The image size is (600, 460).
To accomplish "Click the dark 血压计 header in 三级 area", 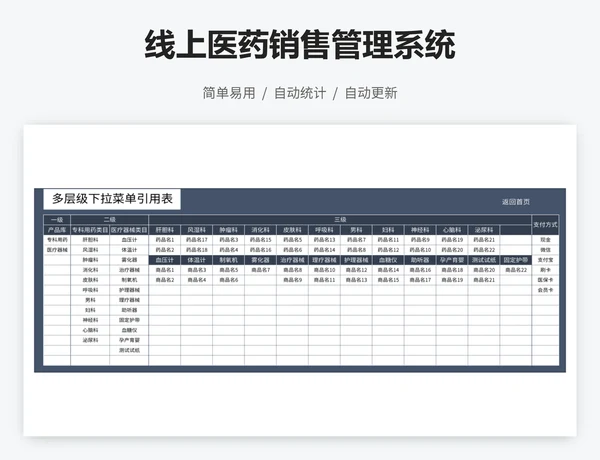I will [165, 260].
